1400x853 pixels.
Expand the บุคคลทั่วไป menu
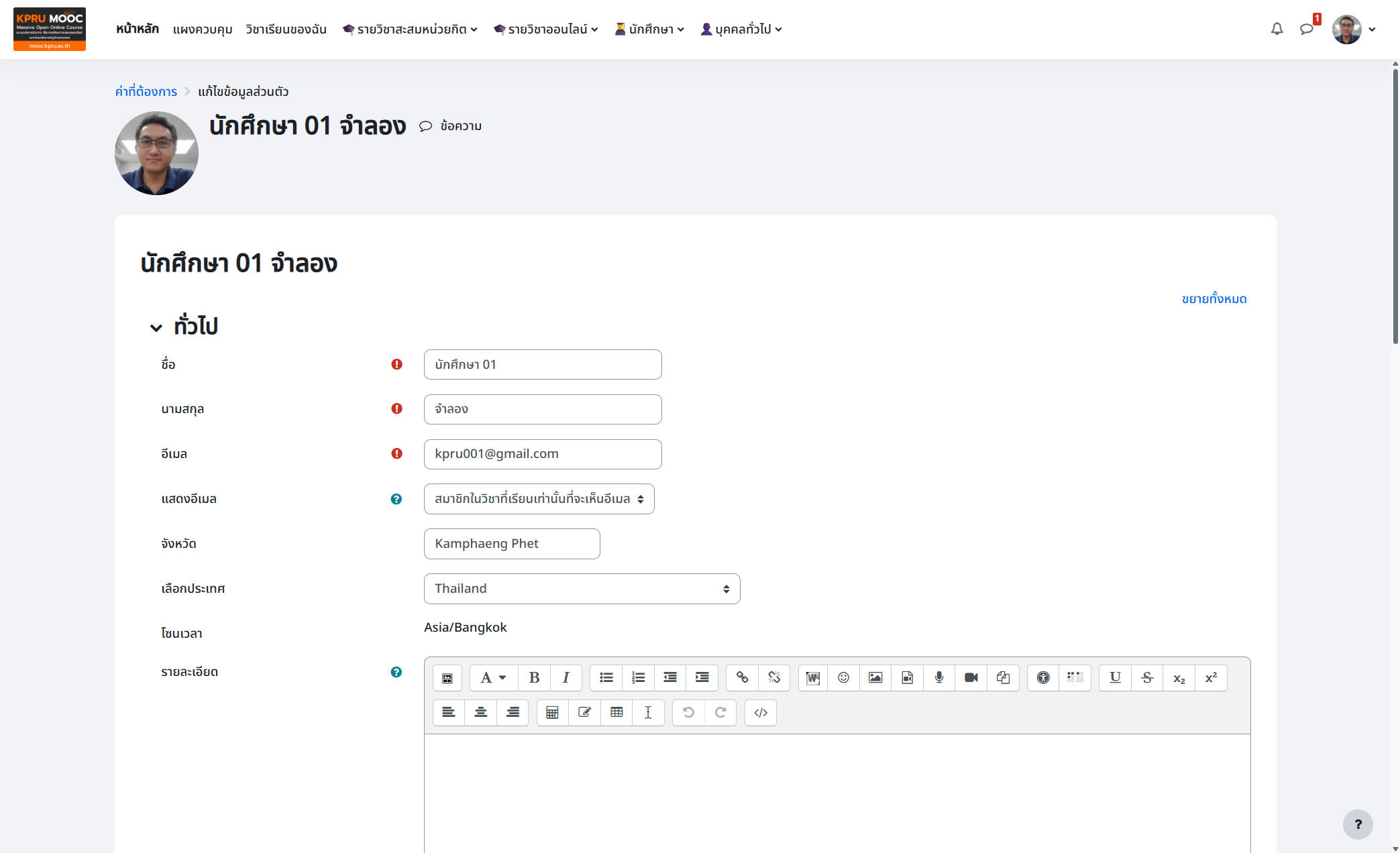741,30
